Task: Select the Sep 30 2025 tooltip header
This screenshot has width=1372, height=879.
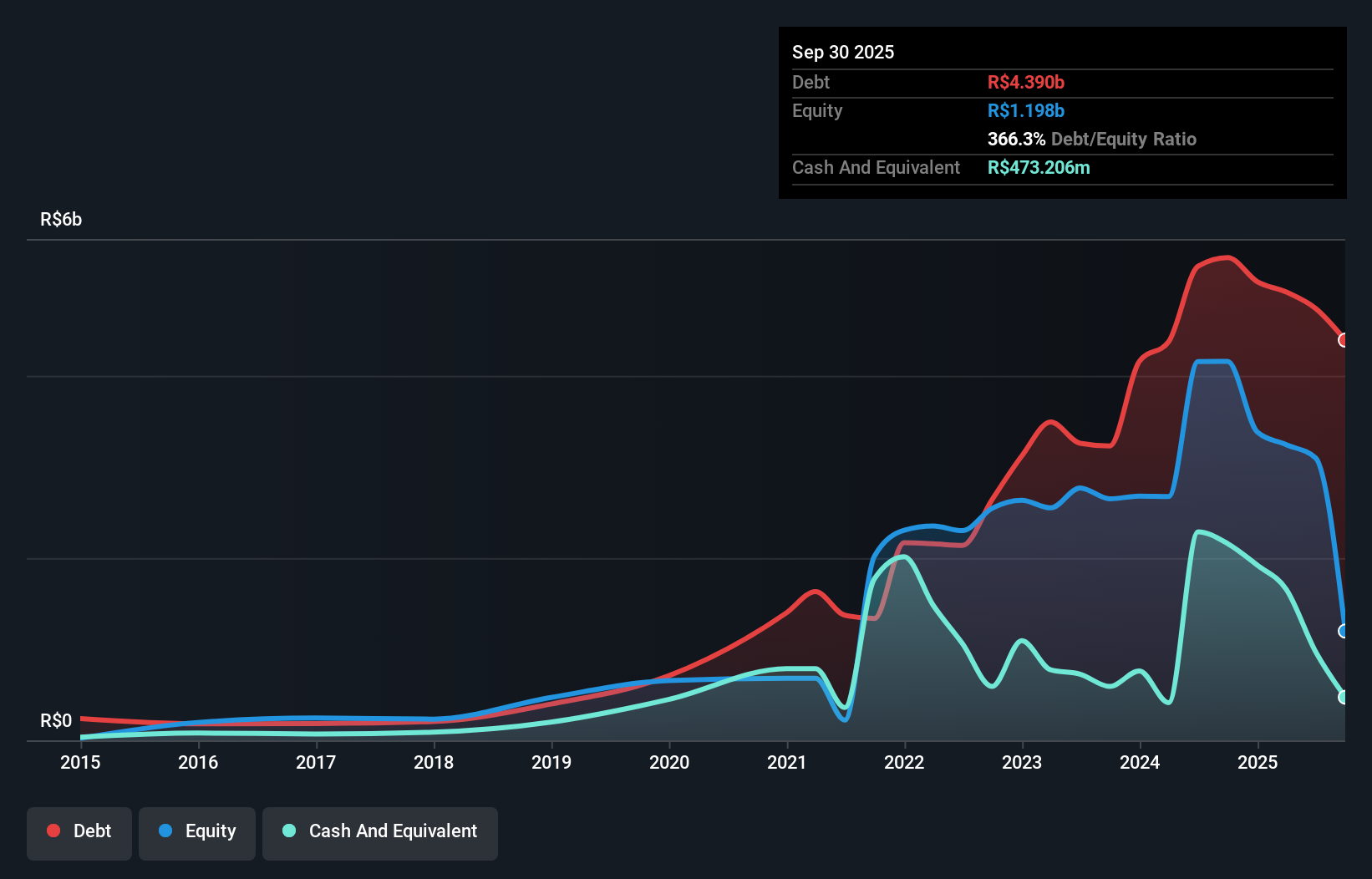Action: tap(843, 52)
